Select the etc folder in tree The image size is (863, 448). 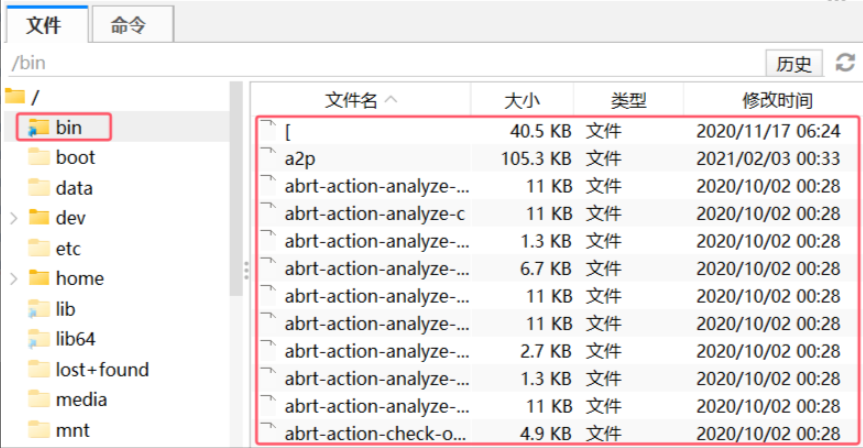click(68, 249)
